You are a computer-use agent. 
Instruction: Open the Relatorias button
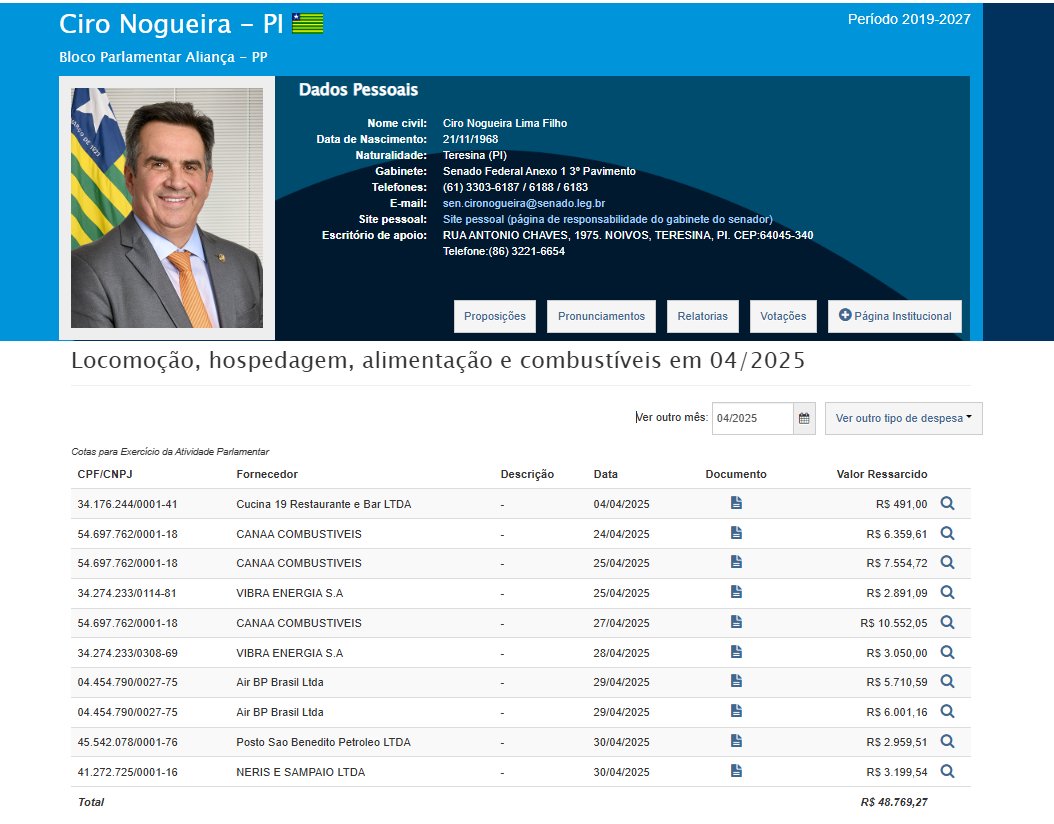(x=702, y=316)
